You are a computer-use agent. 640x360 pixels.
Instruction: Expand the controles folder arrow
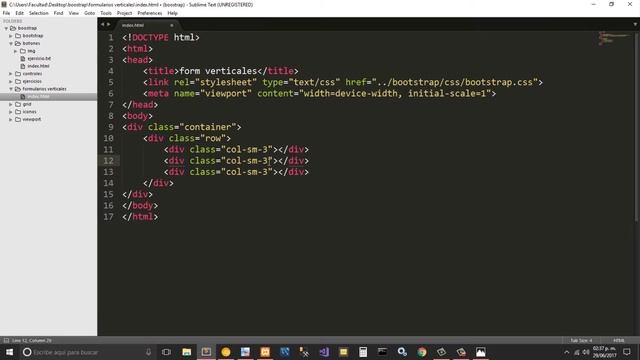[x=11, y=74]
